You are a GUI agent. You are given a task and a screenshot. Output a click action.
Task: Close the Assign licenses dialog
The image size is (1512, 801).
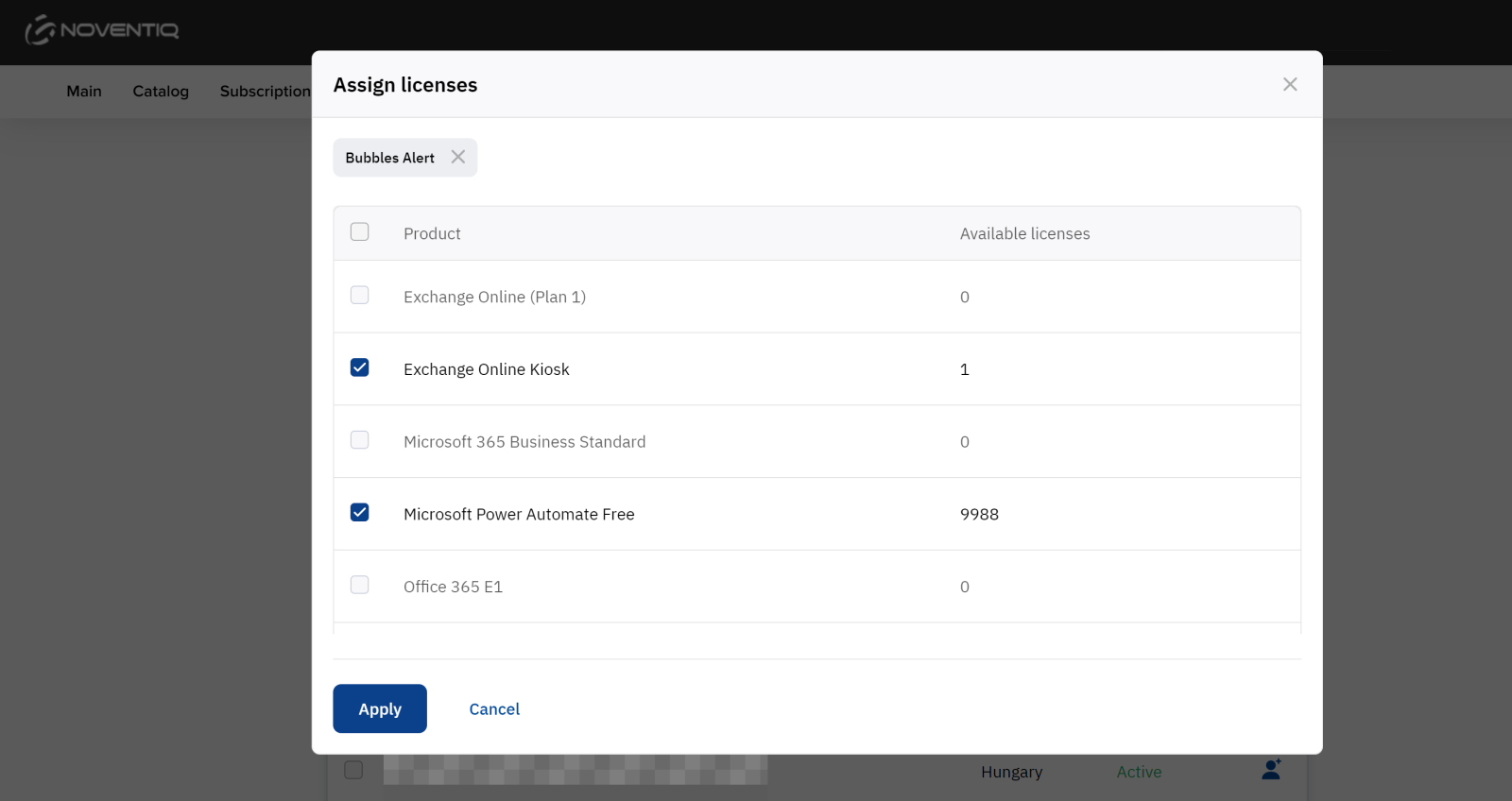[x=1290, y=84]
